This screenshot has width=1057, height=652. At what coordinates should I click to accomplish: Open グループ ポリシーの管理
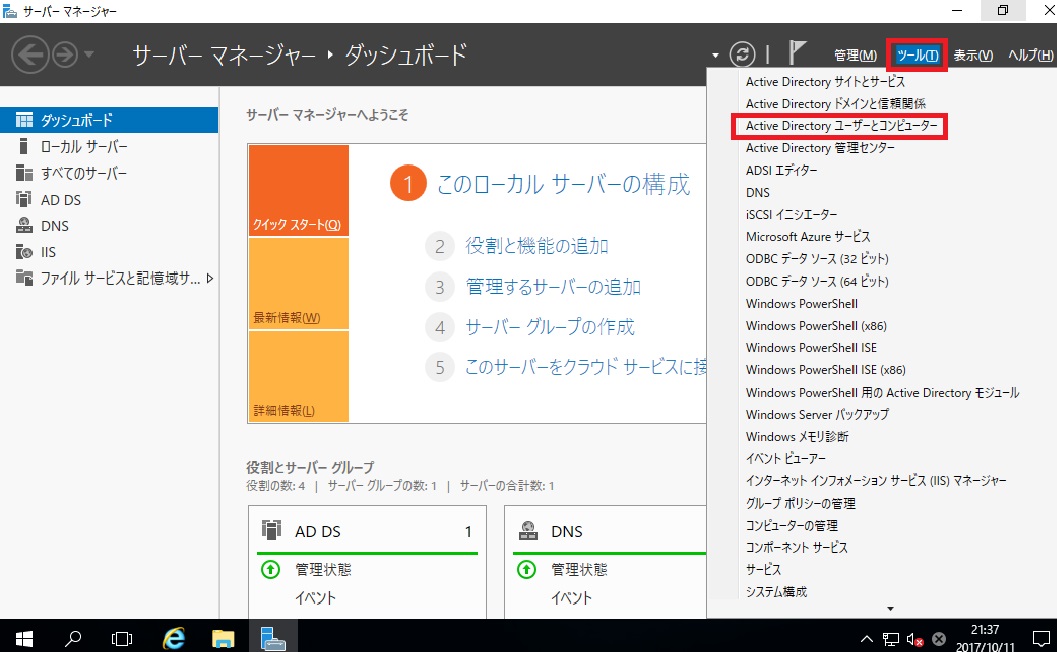pyautogui.click(x=800, y=504)
